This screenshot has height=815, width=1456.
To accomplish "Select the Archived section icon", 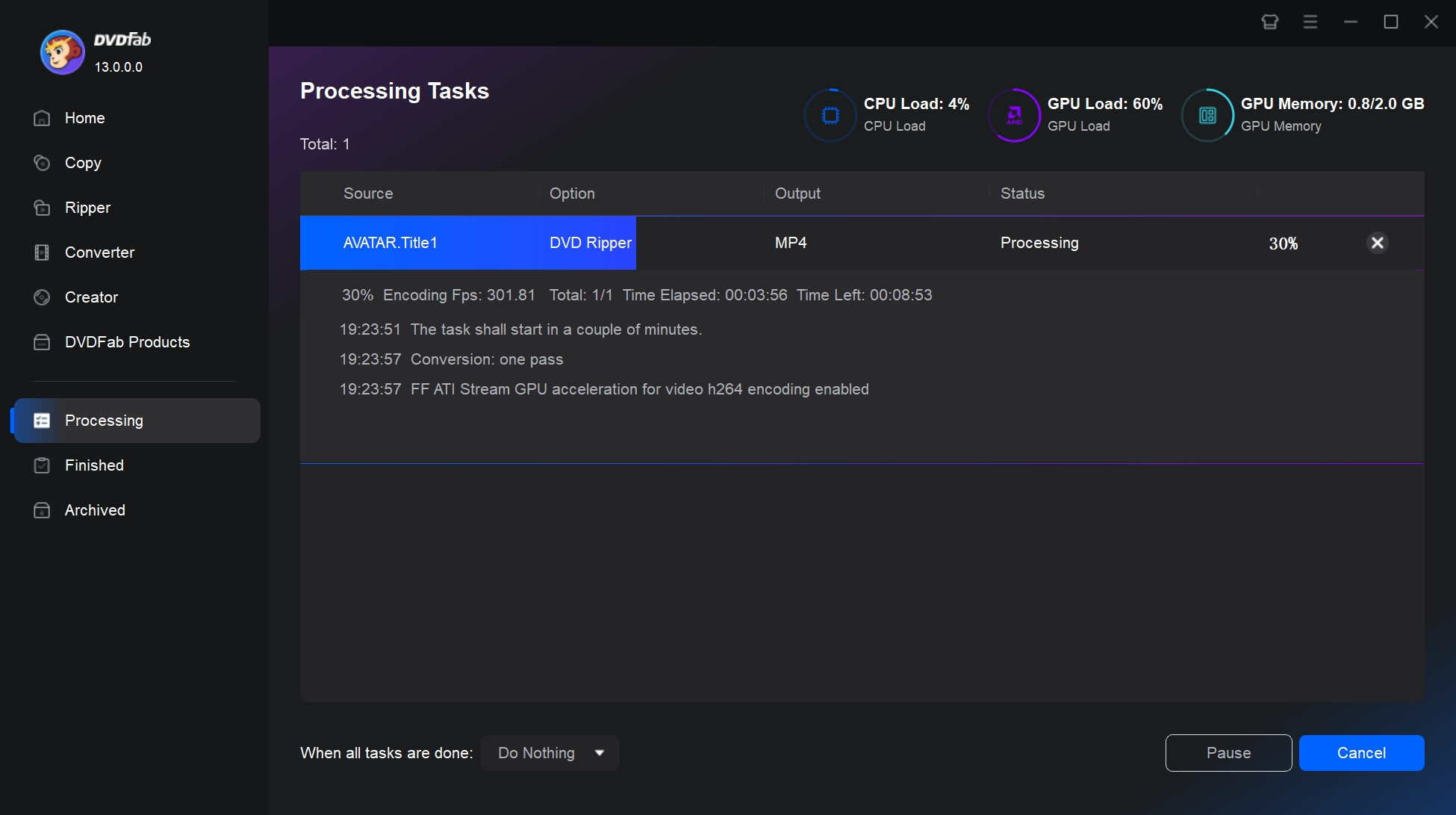I will click(41, 510).
